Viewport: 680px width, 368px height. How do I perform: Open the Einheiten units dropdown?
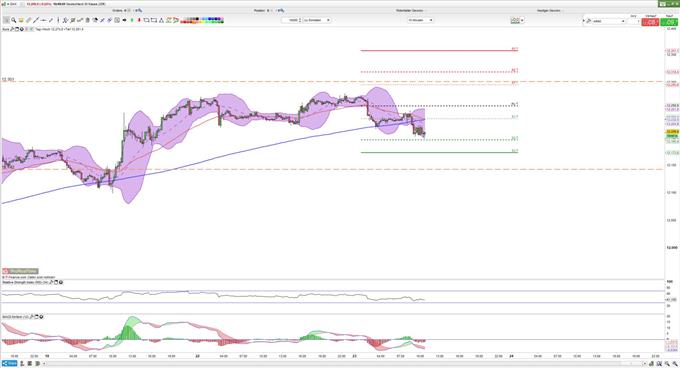(x=317, y=20)
